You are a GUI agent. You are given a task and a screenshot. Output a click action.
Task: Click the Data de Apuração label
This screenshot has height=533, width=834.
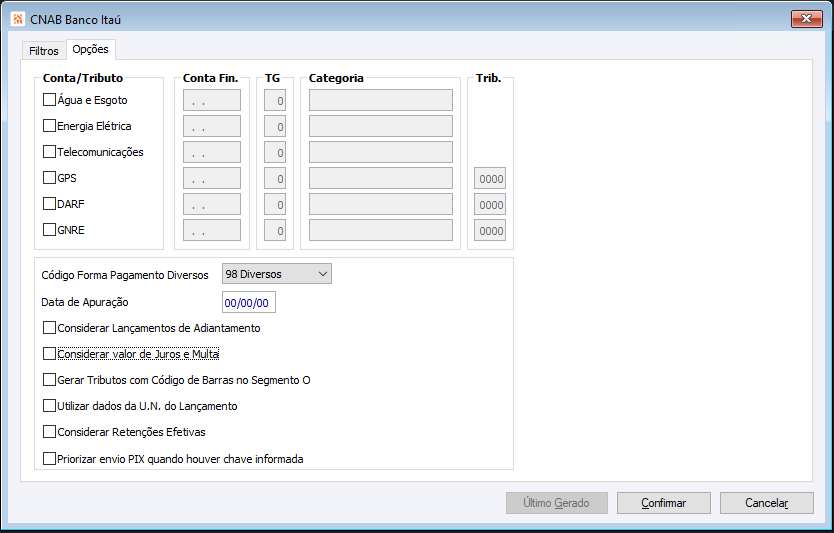[85, 302]
